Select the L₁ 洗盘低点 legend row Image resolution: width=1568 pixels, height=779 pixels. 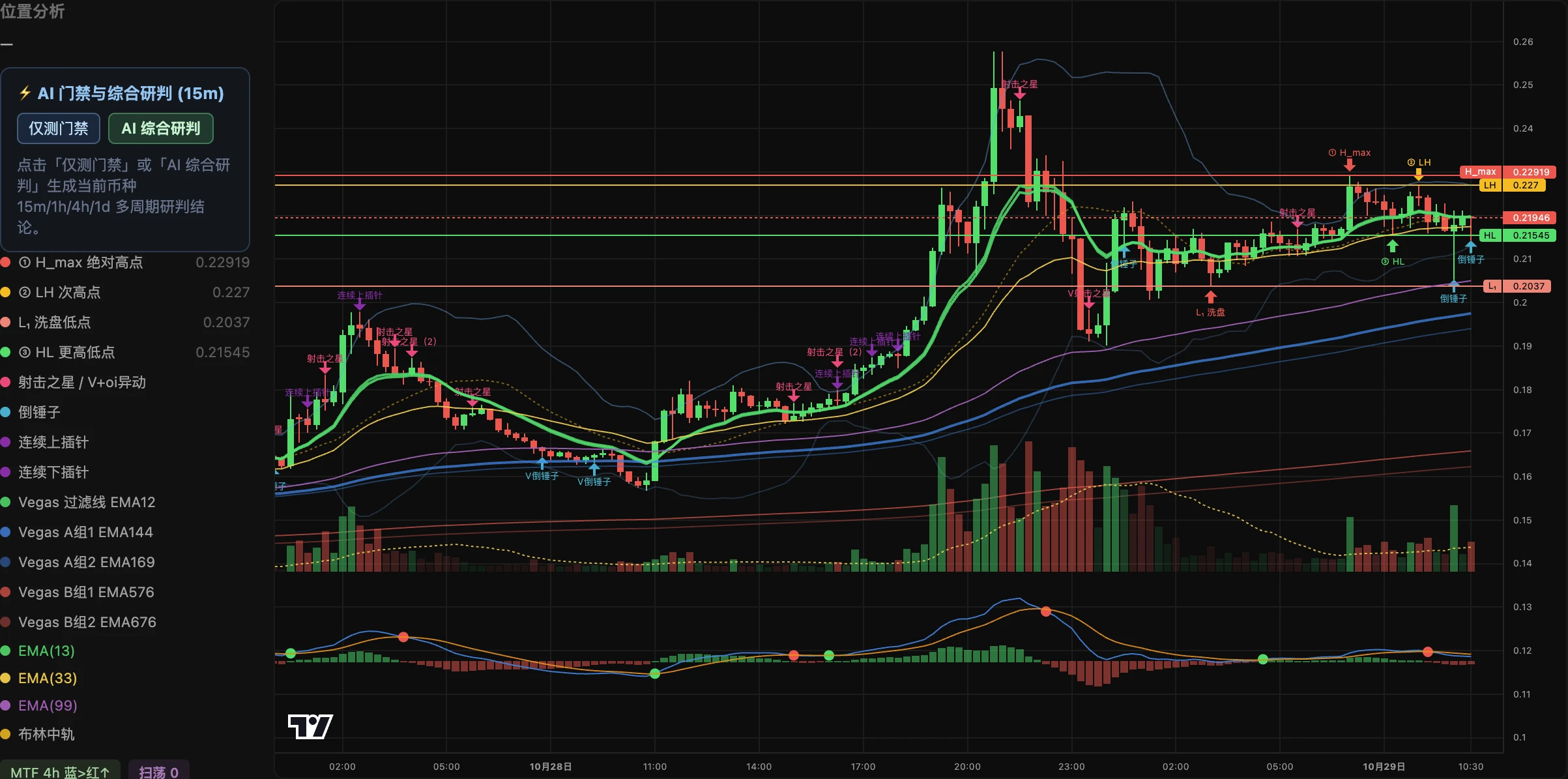125,322
